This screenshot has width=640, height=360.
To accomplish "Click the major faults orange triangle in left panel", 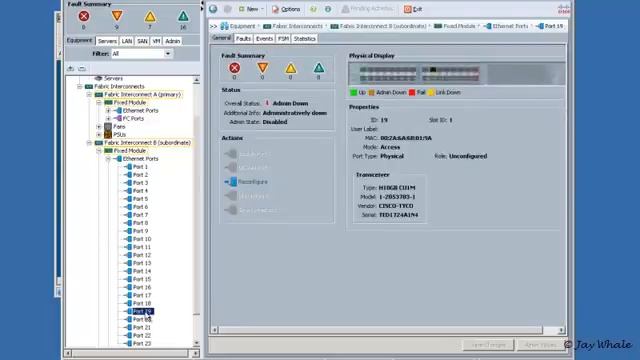I will [x=117, y=16].
